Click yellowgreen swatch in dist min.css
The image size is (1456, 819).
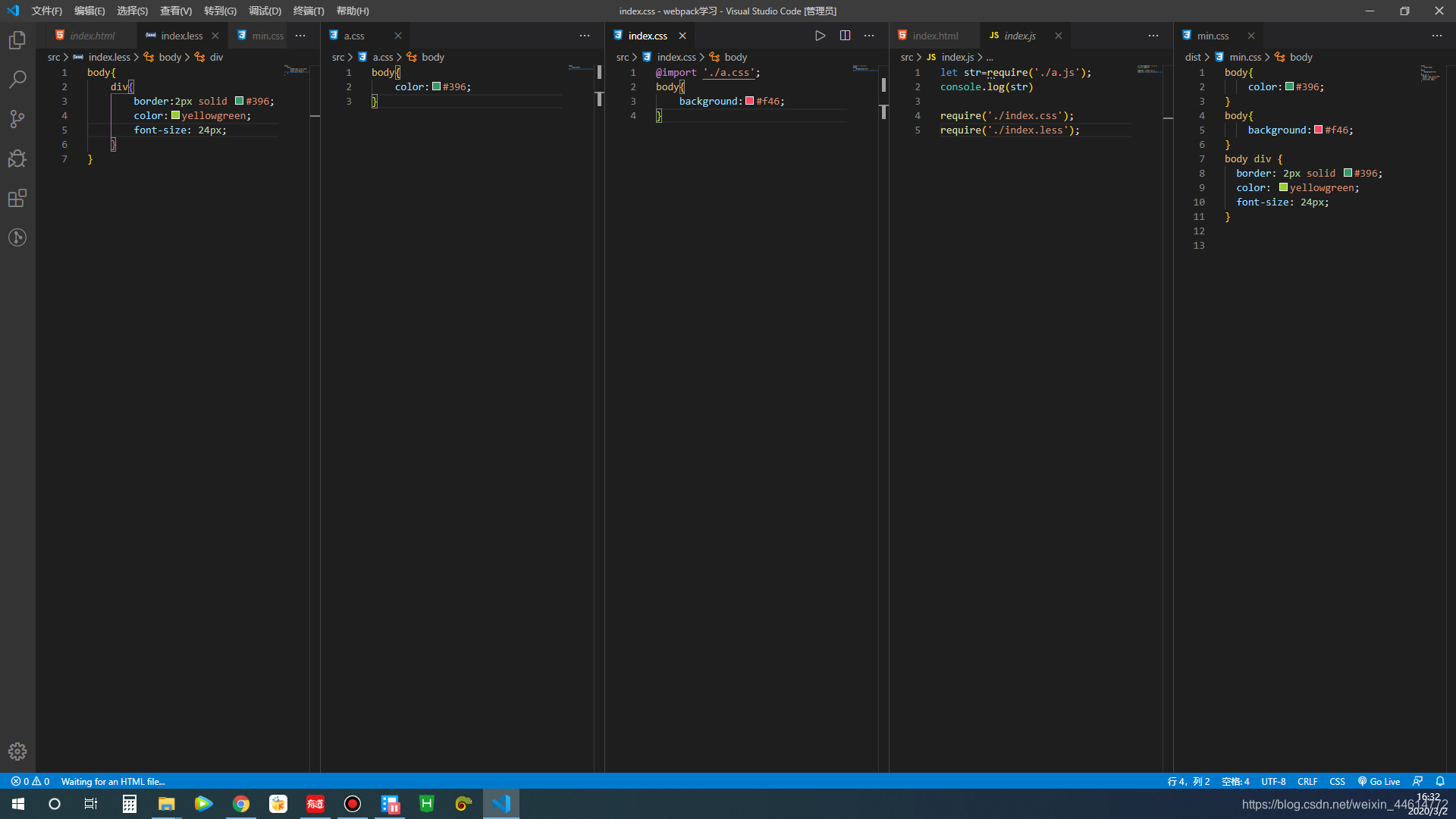click(x=1283, y=187)
